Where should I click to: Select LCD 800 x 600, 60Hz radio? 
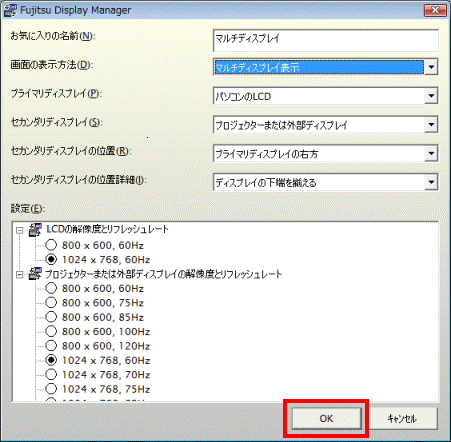(51, 245)
